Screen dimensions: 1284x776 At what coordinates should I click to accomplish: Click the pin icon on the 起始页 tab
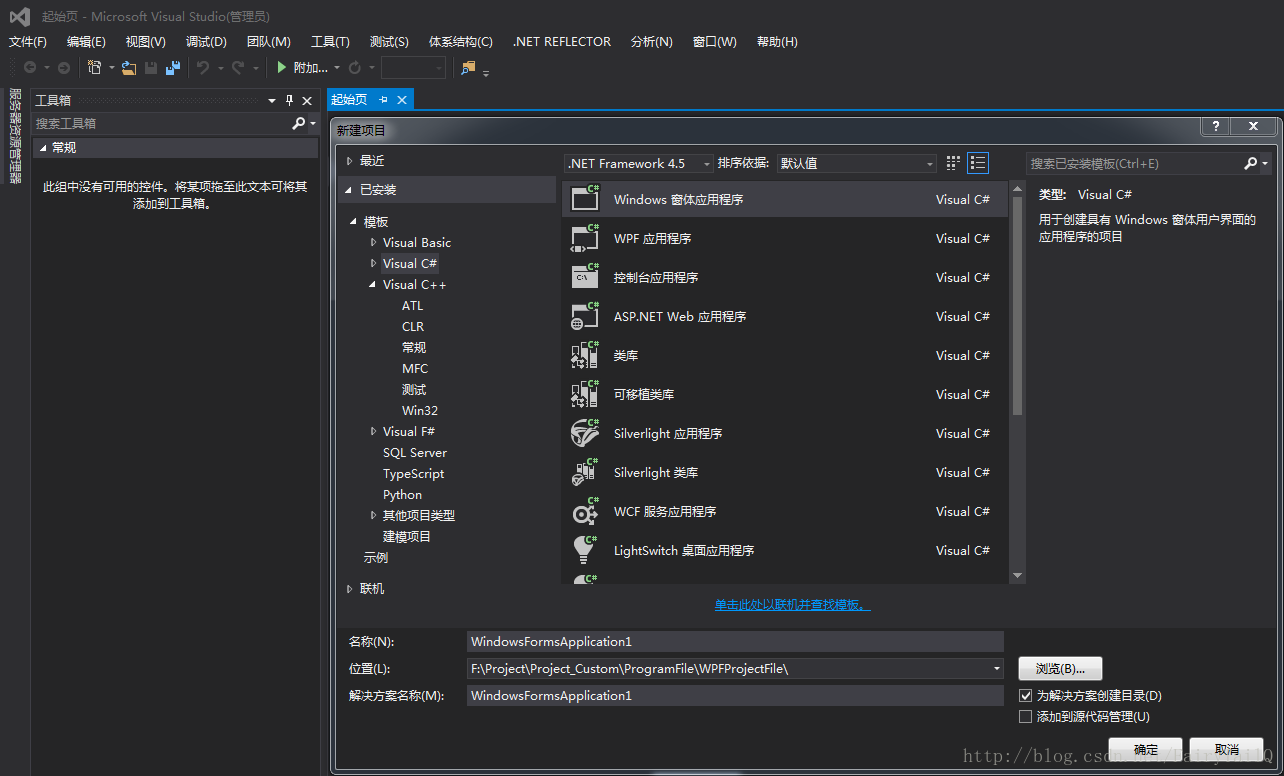point(383,100)
